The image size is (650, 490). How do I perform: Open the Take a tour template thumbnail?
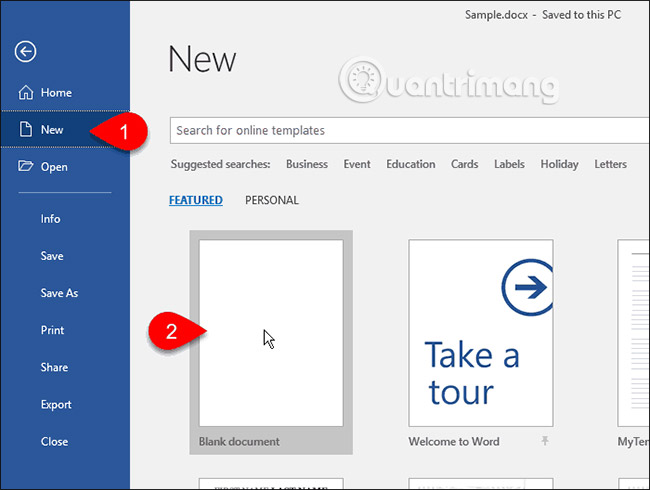pos(481,333)
